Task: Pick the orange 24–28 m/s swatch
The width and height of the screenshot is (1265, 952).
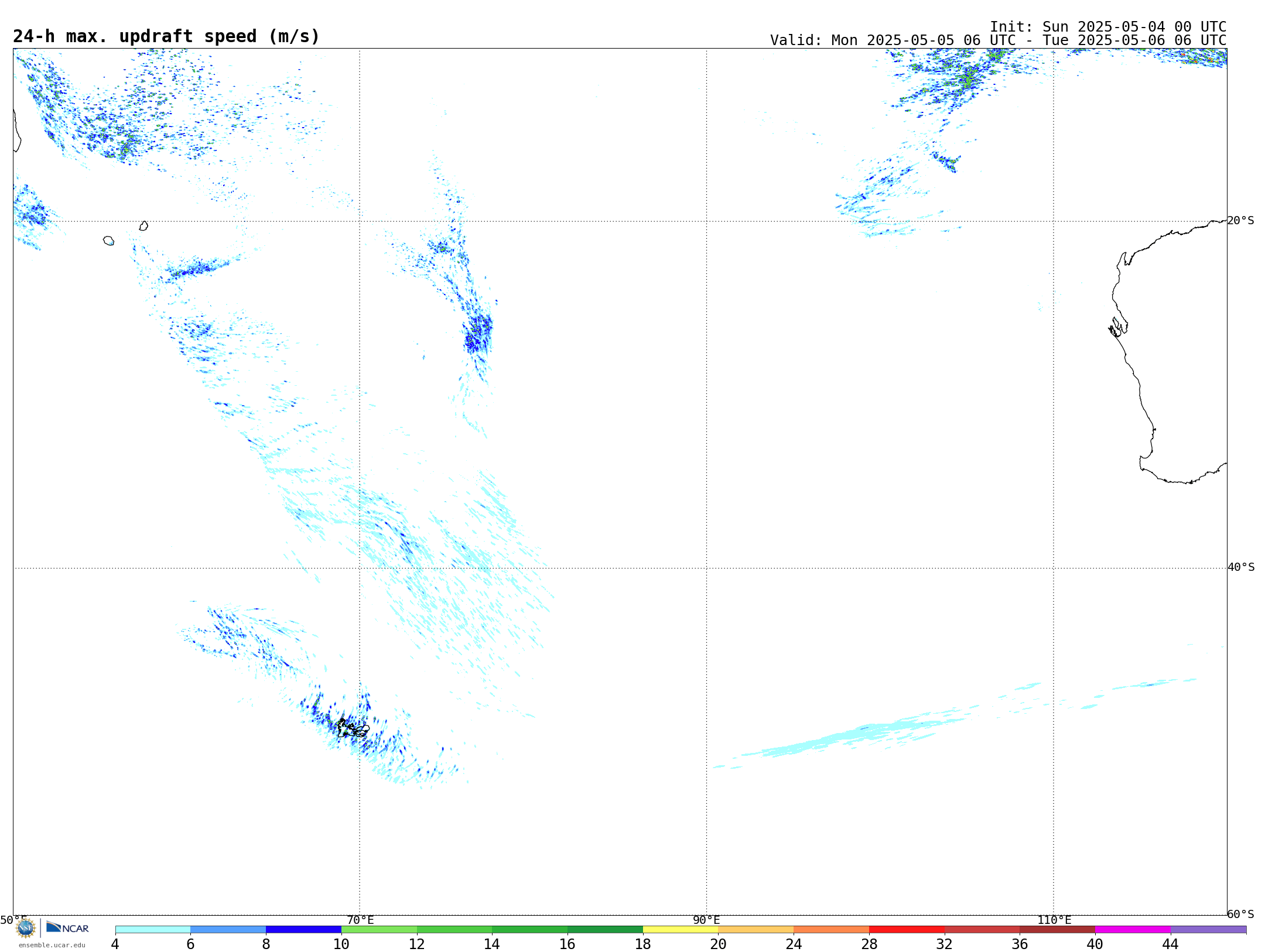Action: 832,930
